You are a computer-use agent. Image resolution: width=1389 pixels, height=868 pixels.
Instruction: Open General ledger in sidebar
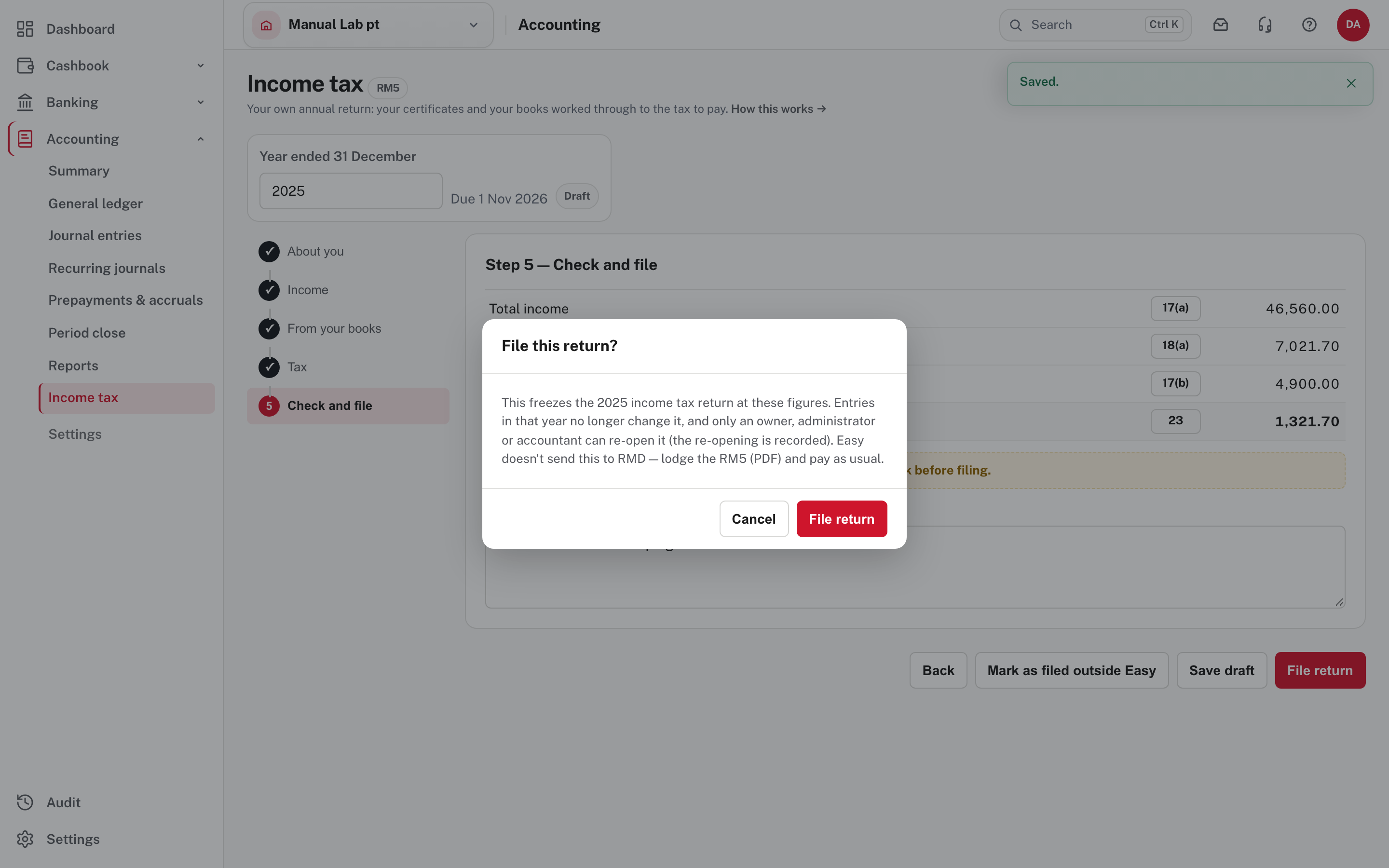click(95, 203)
